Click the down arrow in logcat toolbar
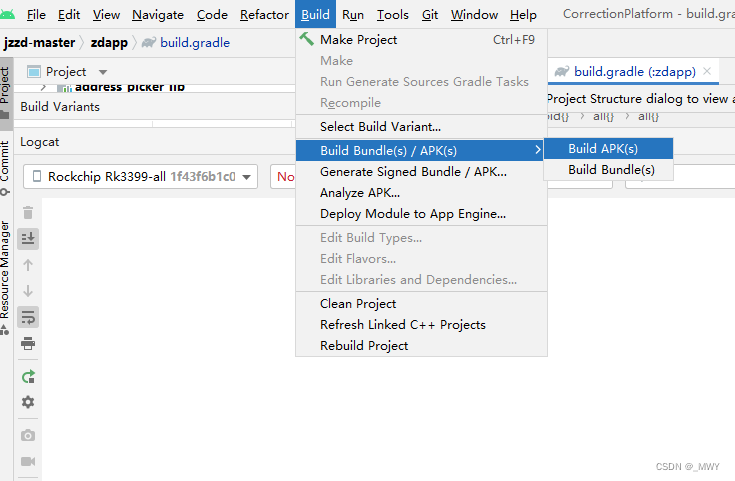Screen dimensions: 735x481 pos(28,291)
